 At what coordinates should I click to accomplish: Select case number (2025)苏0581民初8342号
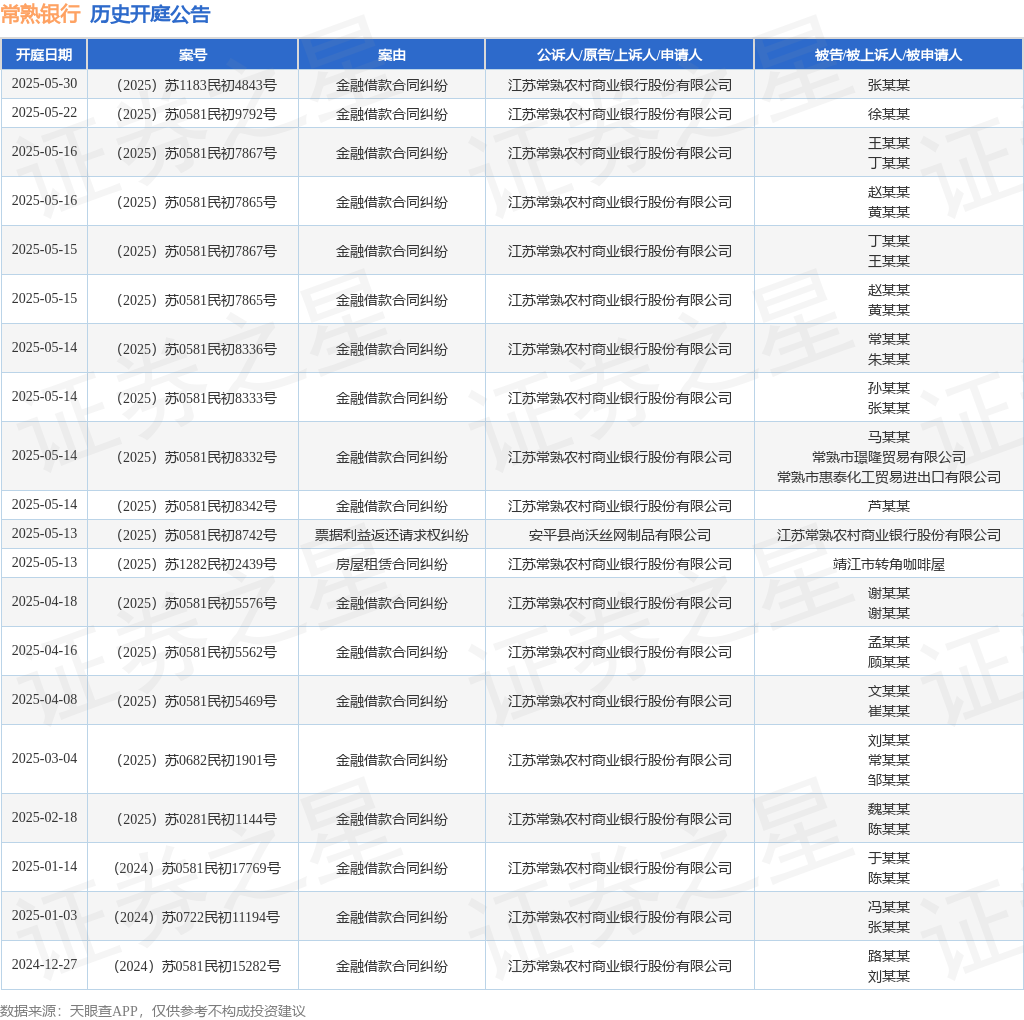click(195, 506)
